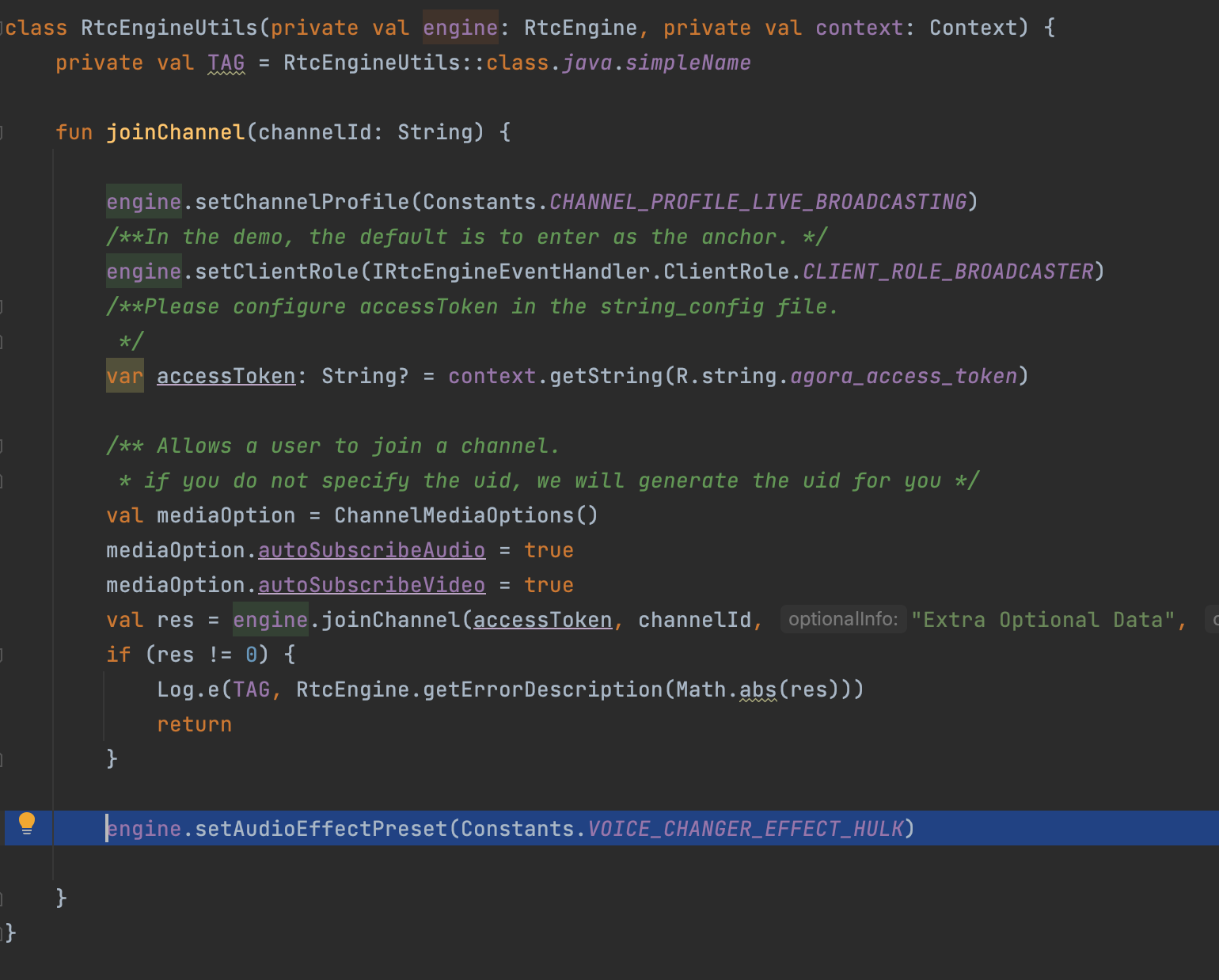Collapse the class RtcEngineUtils fold marker

tap(2, 28)
